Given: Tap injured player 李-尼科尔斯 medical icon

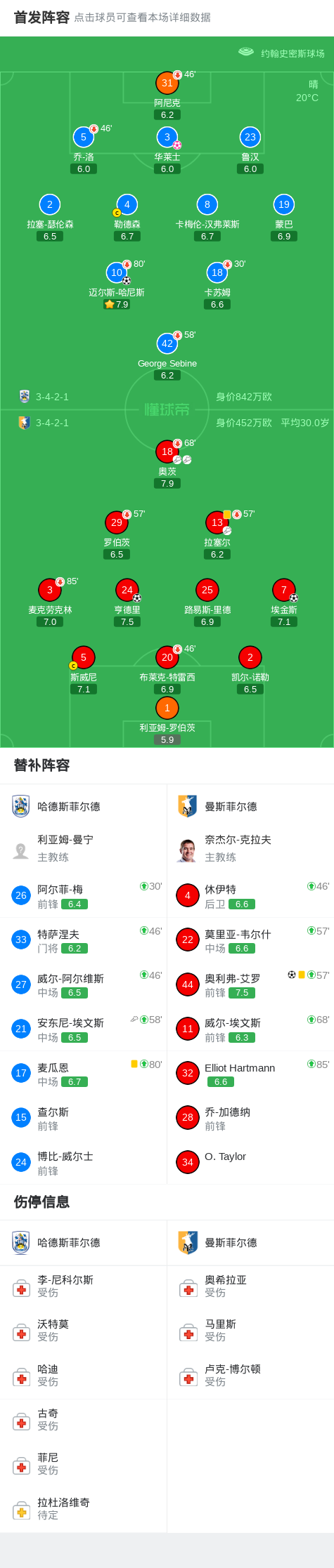Looking at the screenshot, I should pos(21,1289).
